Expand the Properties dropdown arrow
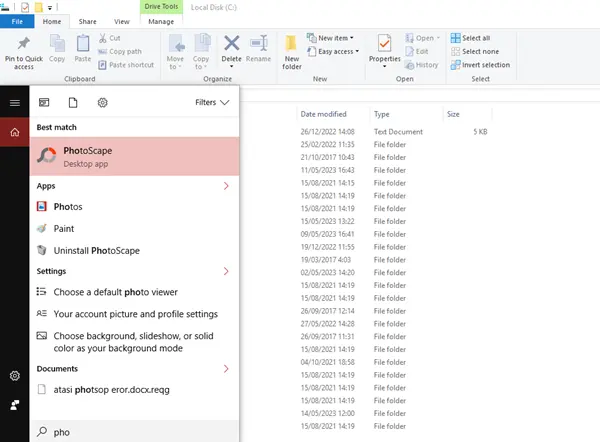600x442 pixels. [x=385, y=67]
